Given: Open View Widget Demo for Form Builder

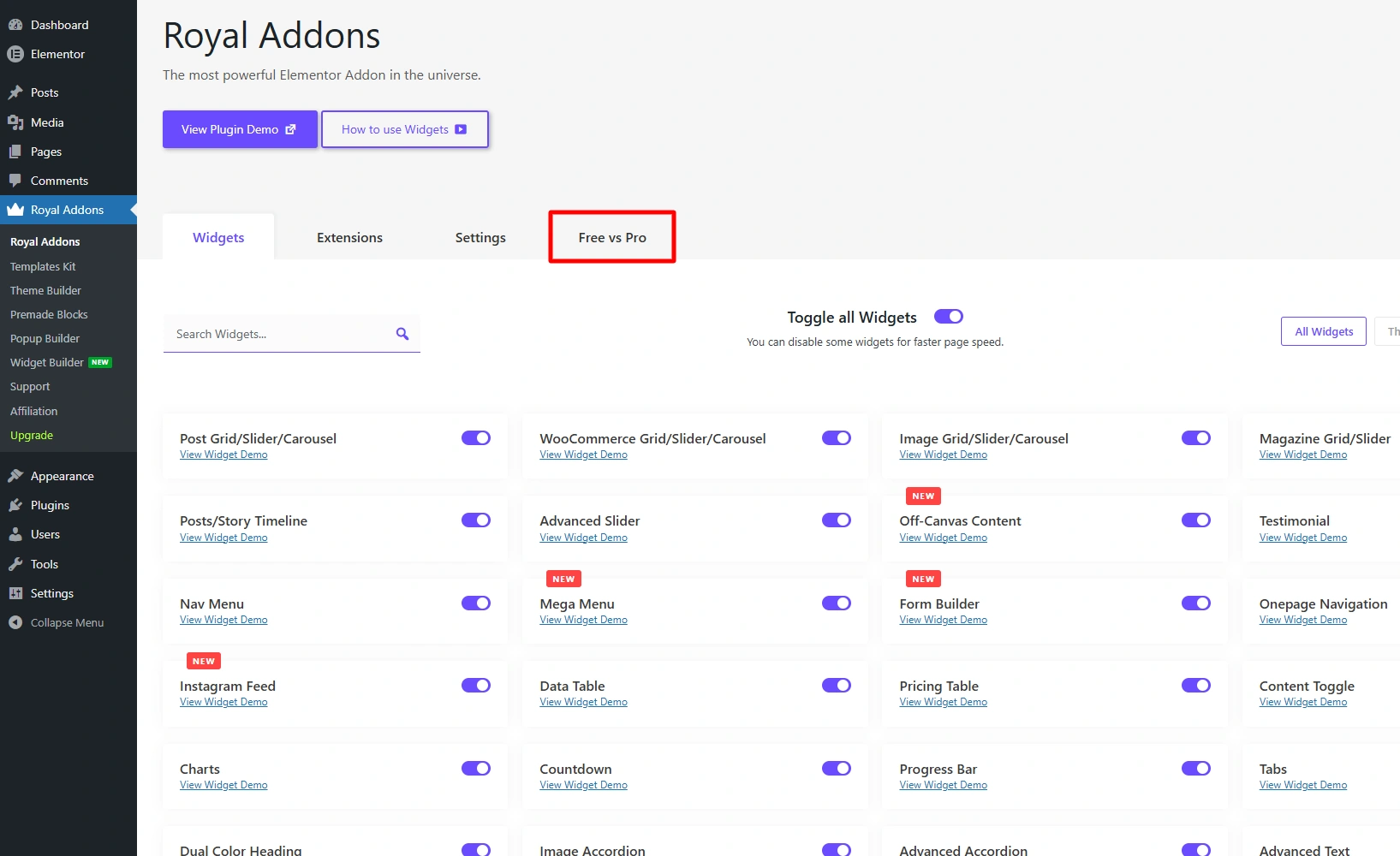Looking at the screenshot, I should pos(943,620).
